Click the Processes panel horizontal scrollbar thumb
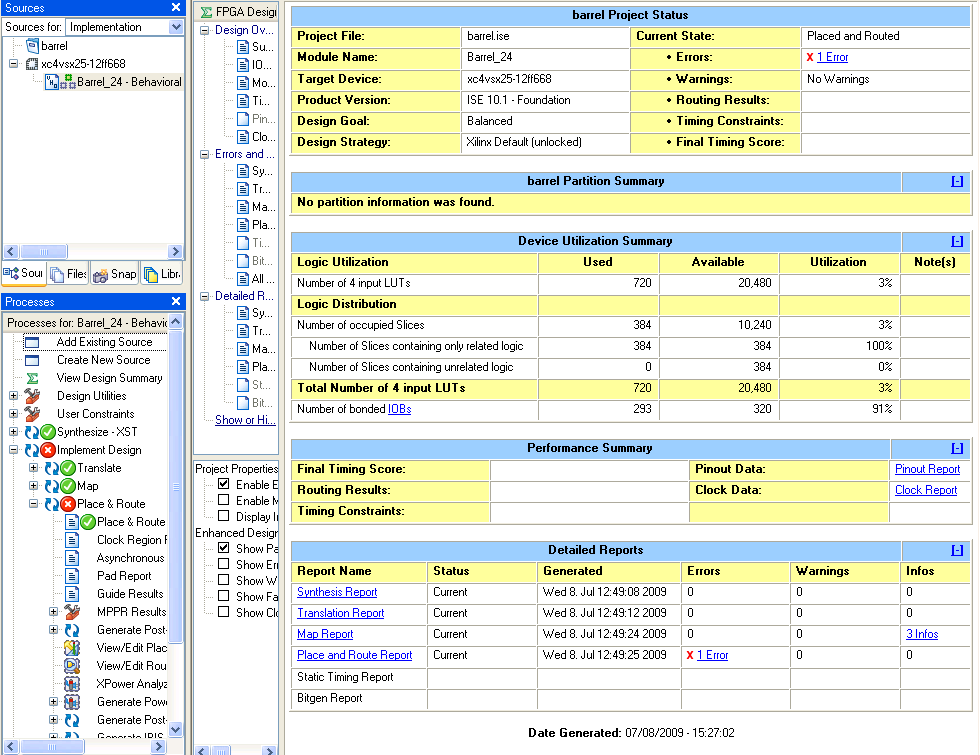 52,747
